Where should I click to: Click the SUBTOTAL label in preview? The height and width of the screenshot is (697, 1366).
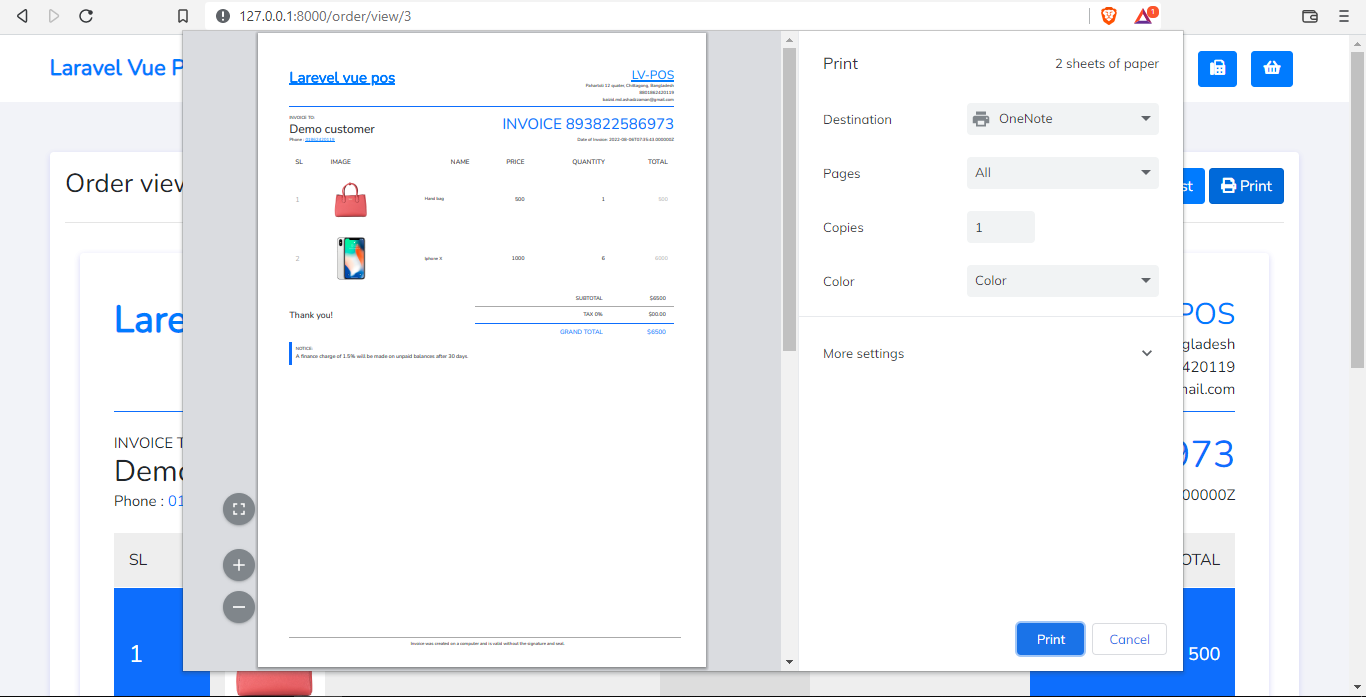pos(589,298)
